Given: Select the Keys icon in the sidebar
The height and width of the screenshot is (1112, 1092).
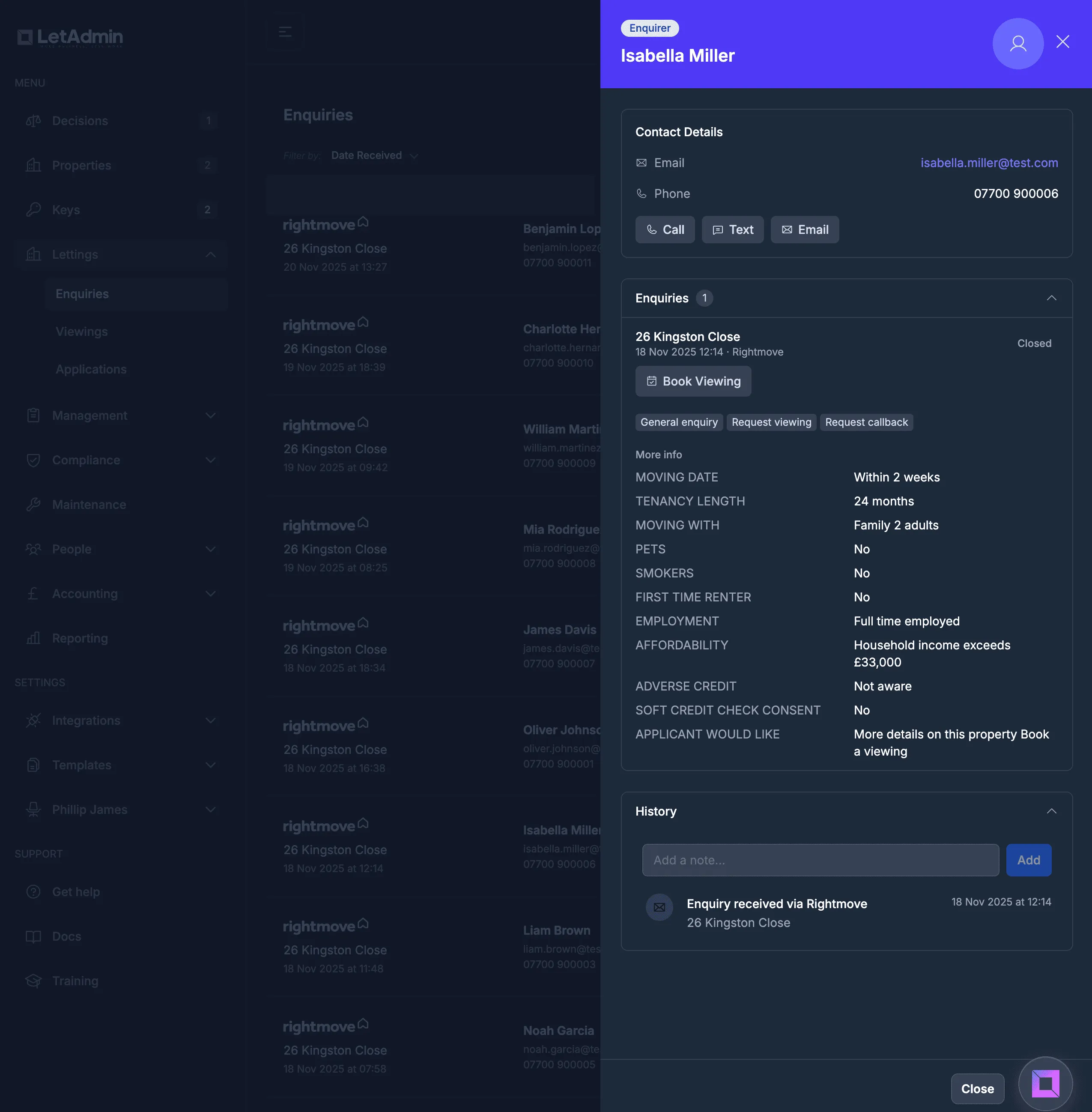Looking at the screenshot, I should coord(33,209).
